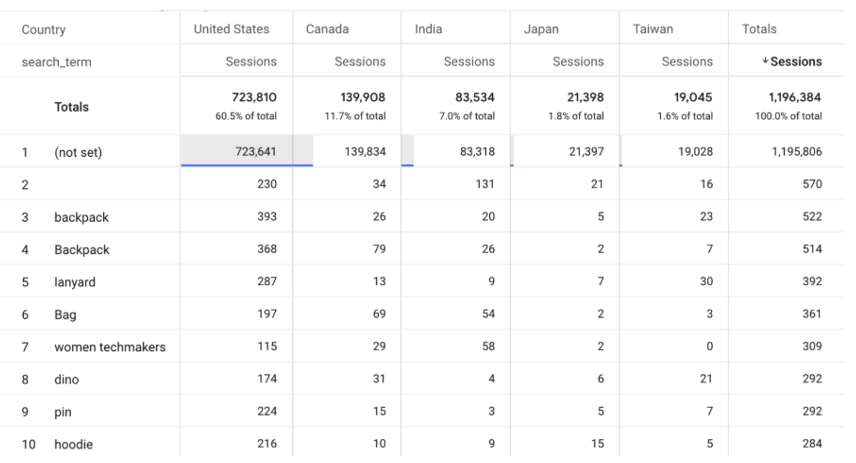Click the United States column header

[x=231, y=29]
